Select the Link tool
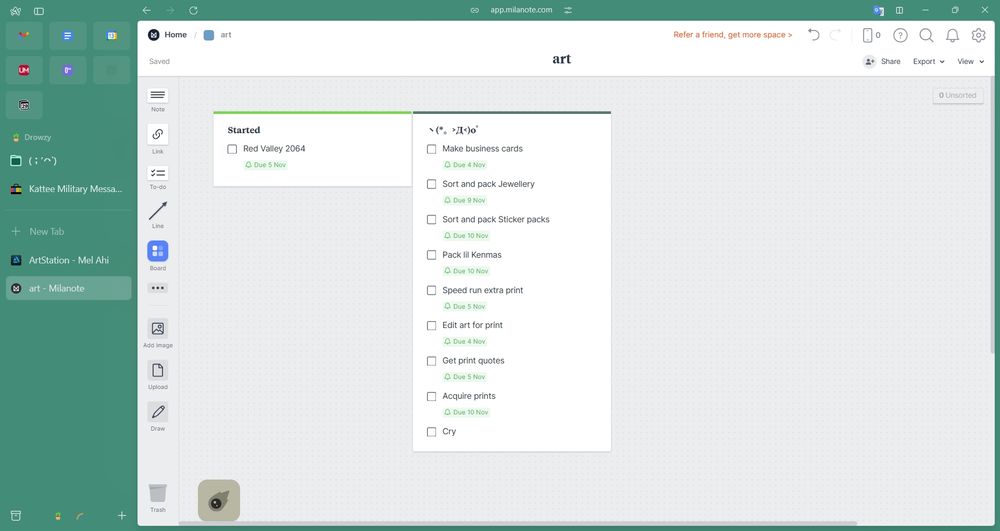 click(158, 135)
